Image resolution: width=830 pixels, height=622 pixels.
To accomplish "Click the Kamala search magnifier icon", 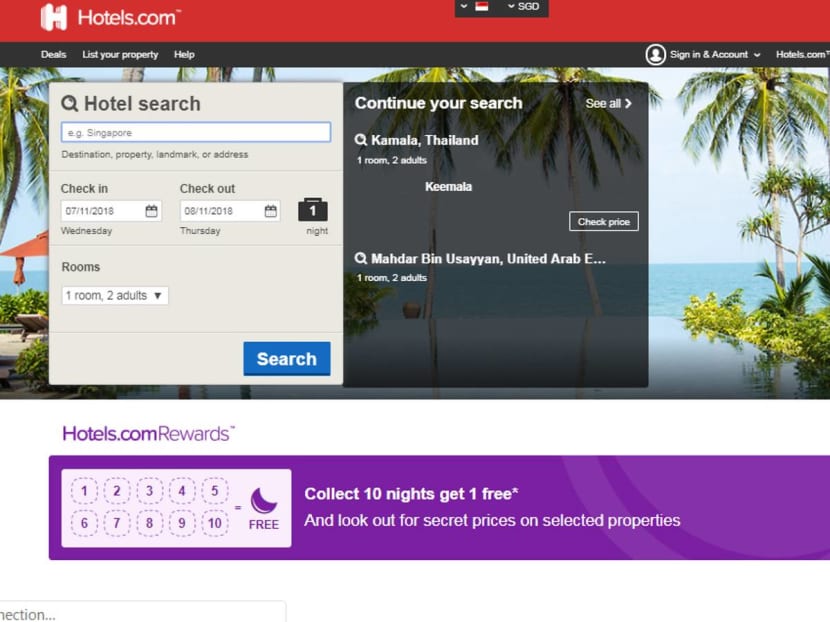I will (x=361, y=140).
